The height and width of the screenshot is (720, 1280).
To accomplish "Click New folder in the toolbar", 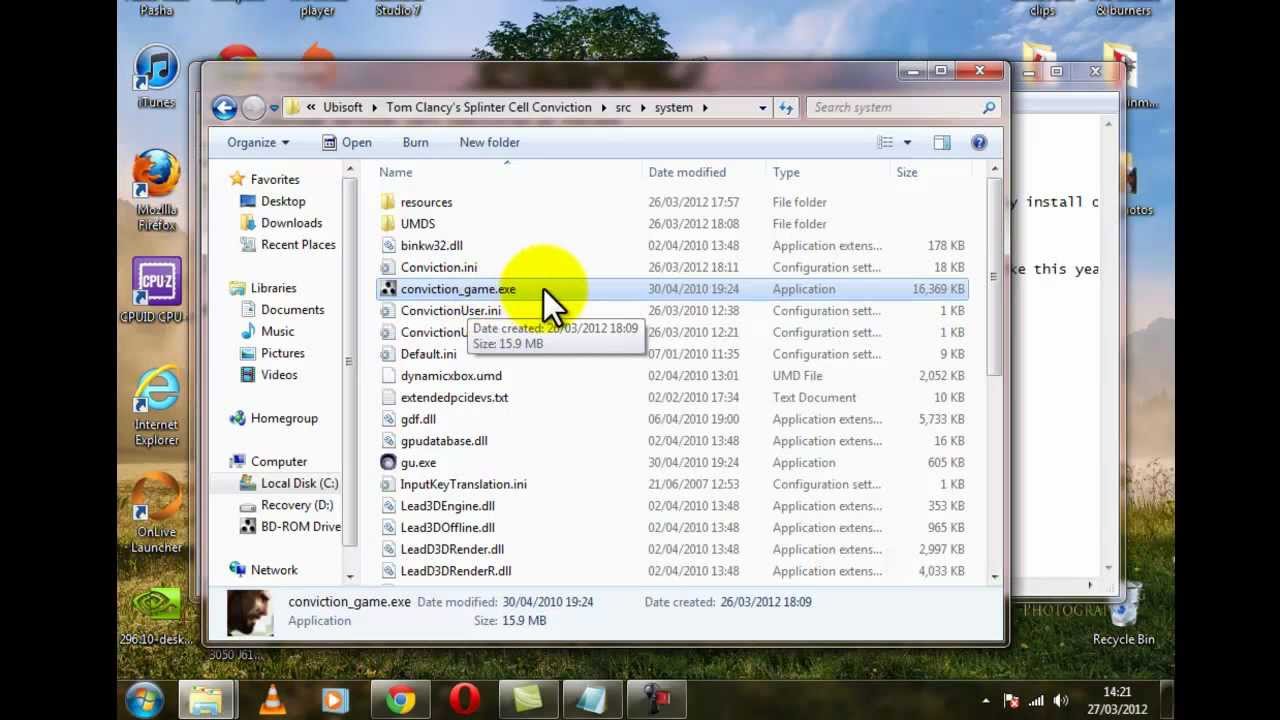I will [489, 142].
